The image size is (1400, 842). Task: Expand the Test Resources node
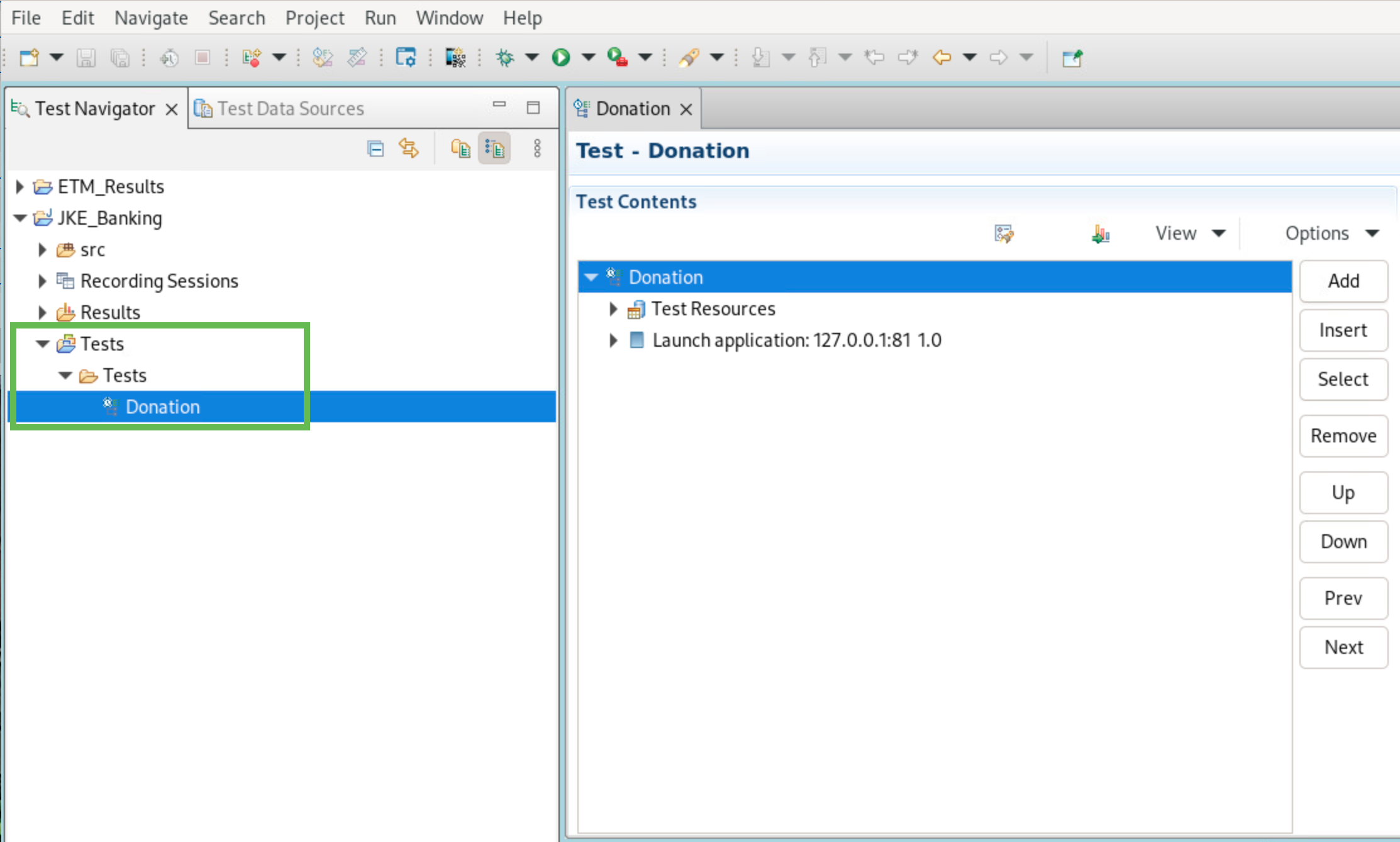(613, 309)
